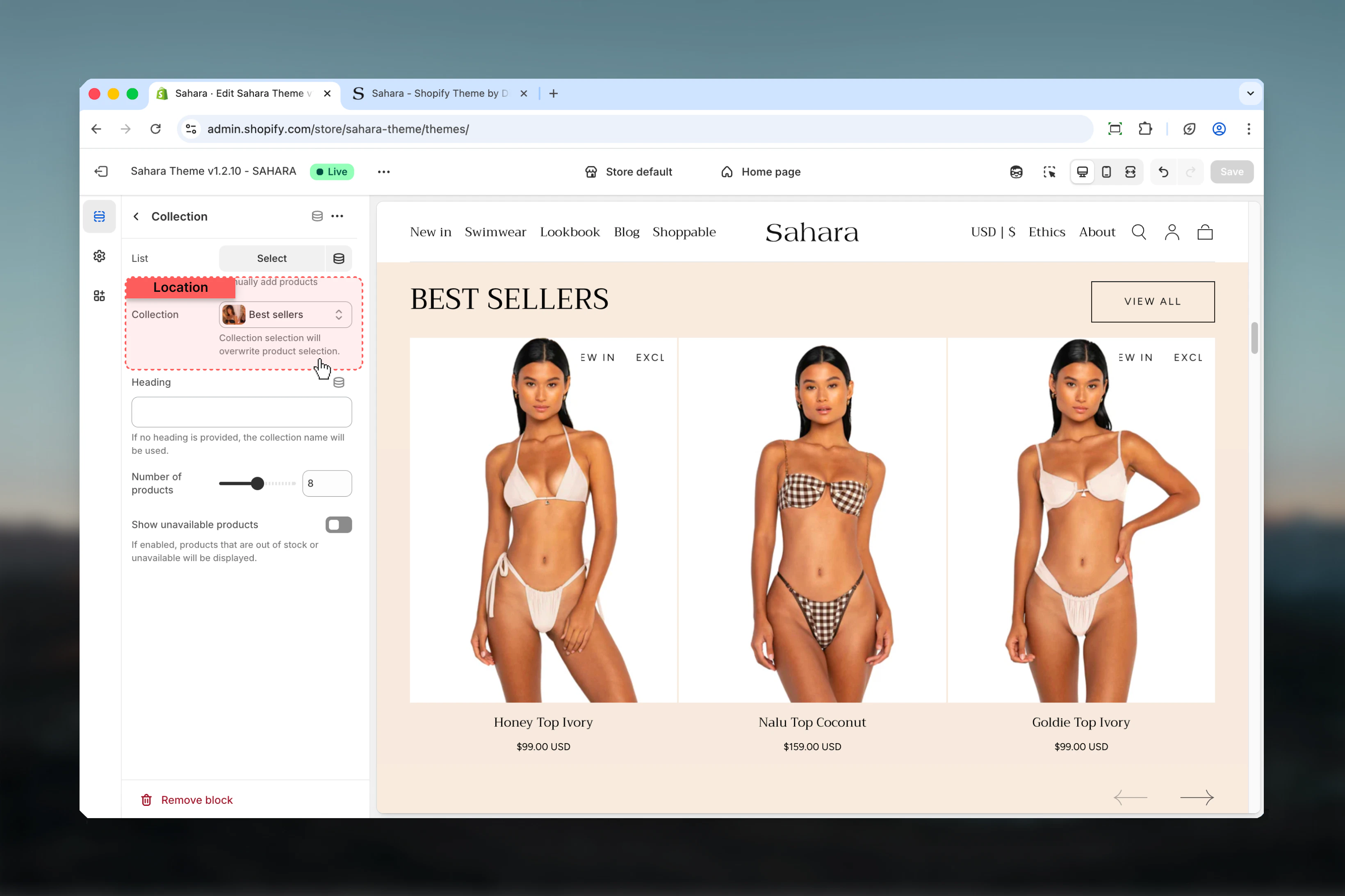Open the Lookbook menu item

[570, 232]
